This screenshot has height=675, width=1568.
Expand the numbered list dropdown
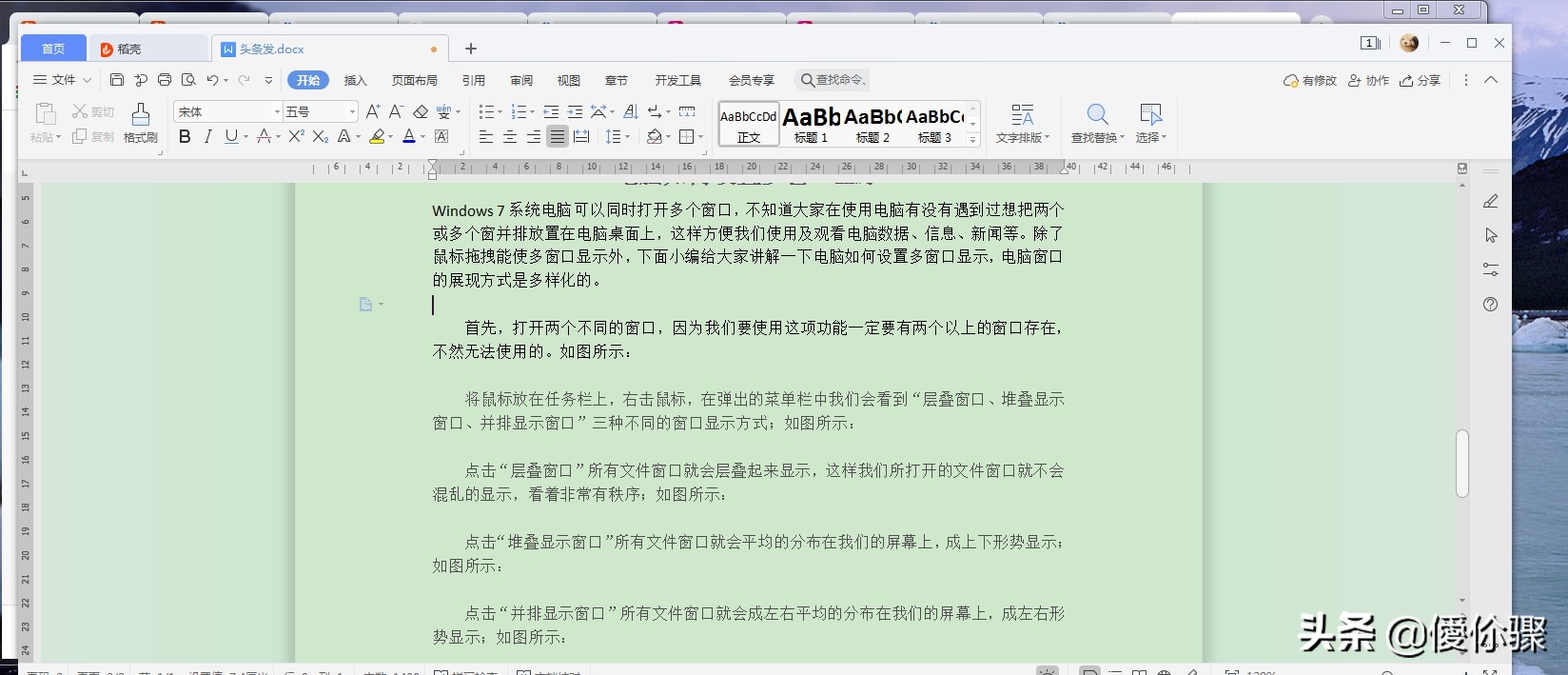(x=532, y=111)
